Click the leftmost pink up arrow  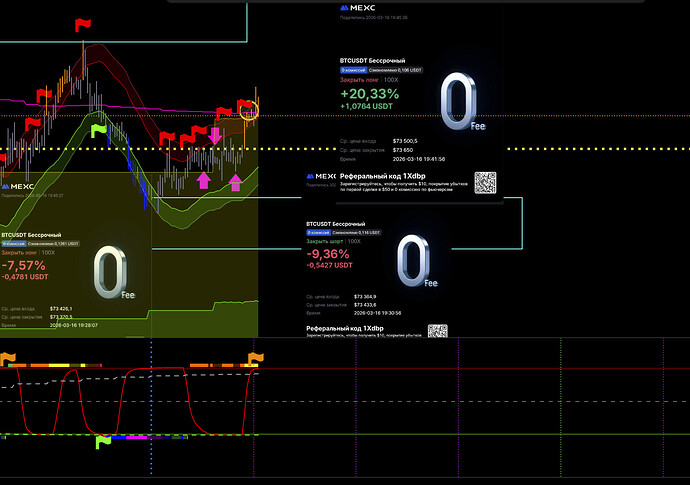point(204,180)
